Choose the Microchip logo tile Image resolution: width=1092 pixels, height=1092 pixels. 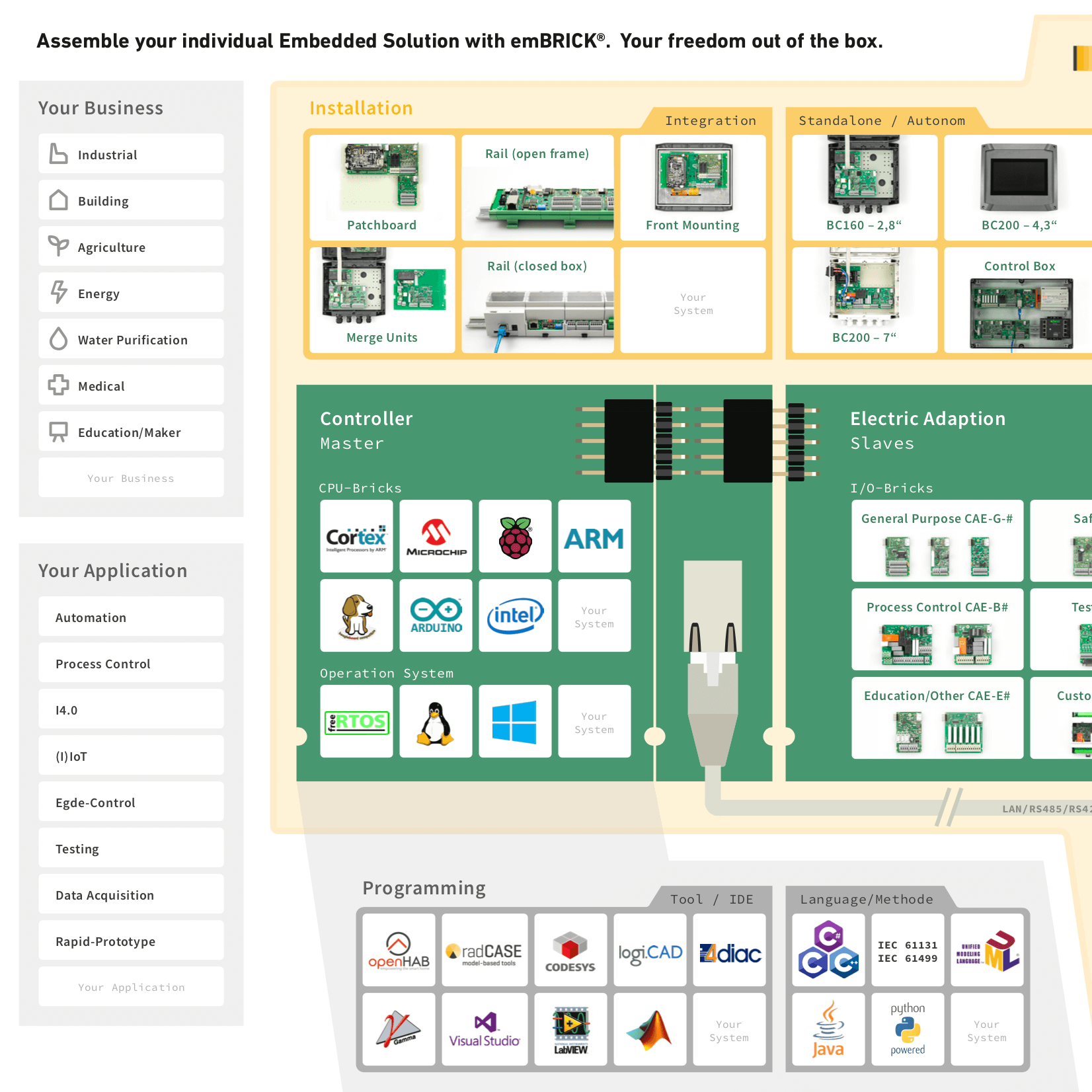click(436, 536)
